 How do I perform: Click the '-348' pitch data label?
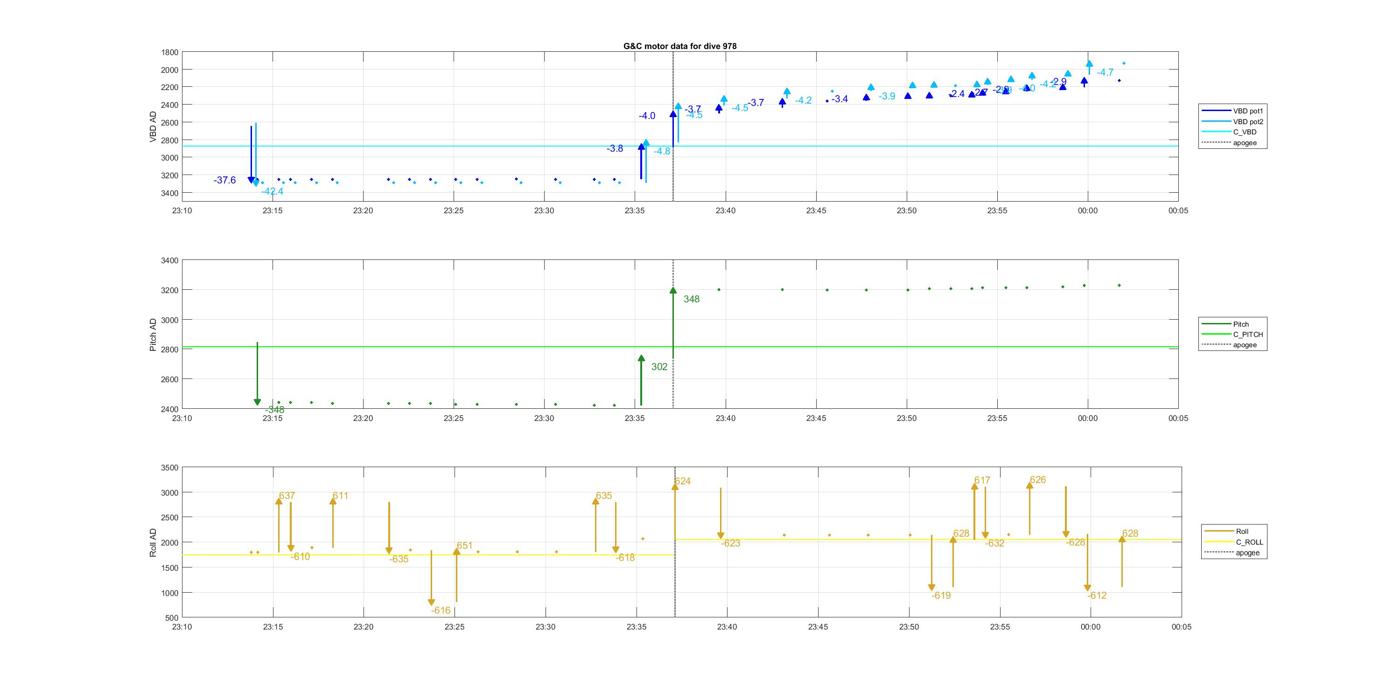coord(274,410)
